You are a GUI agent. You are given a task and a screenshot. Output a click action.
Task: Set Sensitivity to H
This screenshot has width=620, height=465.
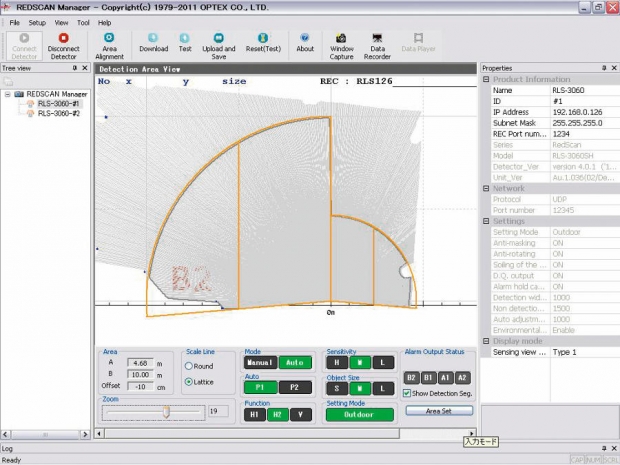tap(336, 363)
